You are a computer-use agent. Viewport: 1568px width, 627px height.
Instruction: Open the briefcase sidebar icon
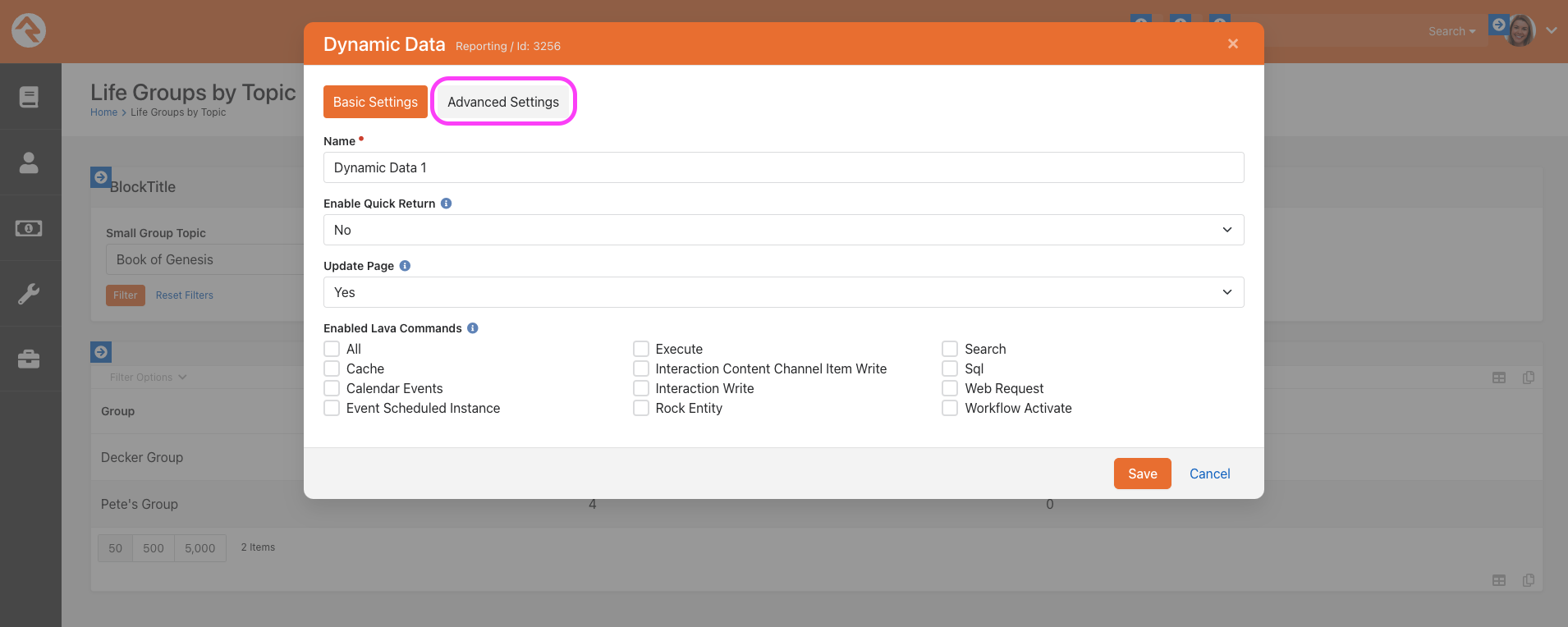point(29,359)
